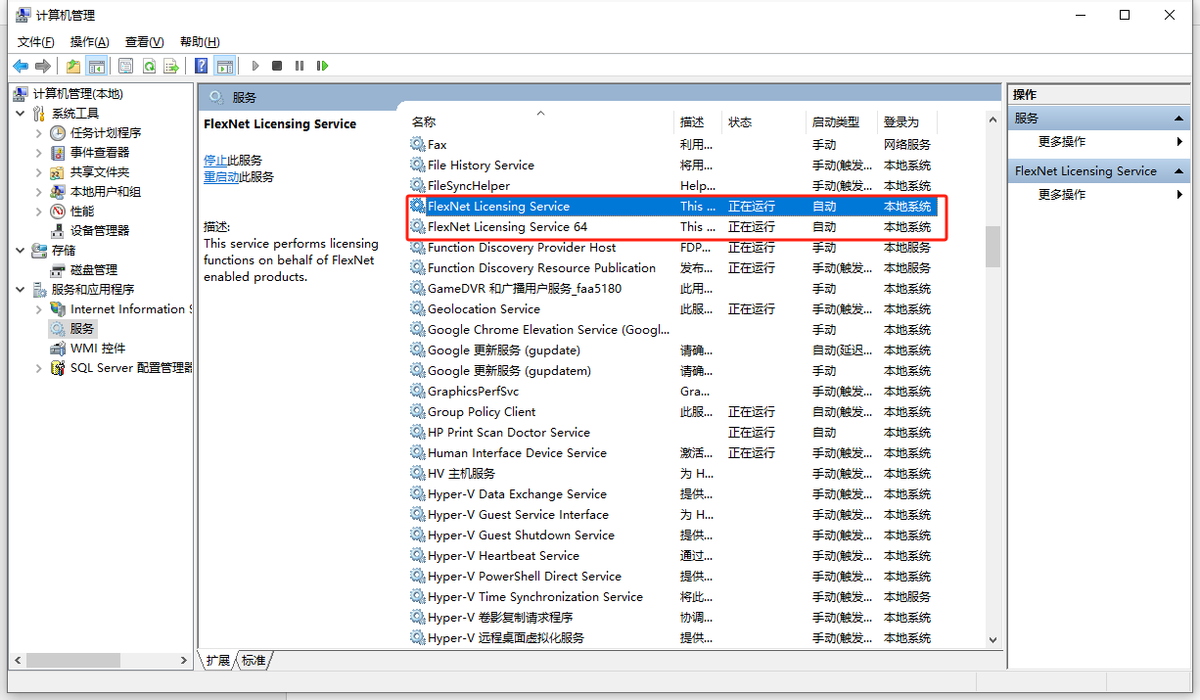Click the Export List toolbar icon
The height and width of the screenshot is (700, 1200).
tap(171, 66)
